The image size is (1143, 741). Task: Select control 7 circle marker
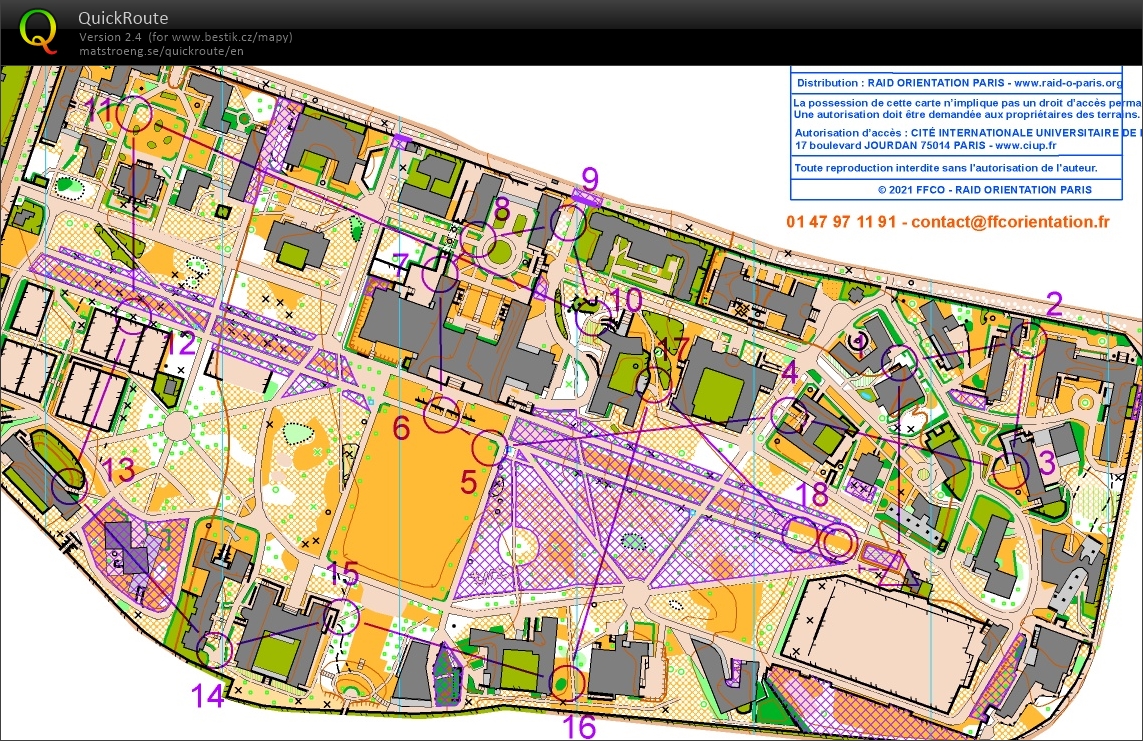pos(440,274)
